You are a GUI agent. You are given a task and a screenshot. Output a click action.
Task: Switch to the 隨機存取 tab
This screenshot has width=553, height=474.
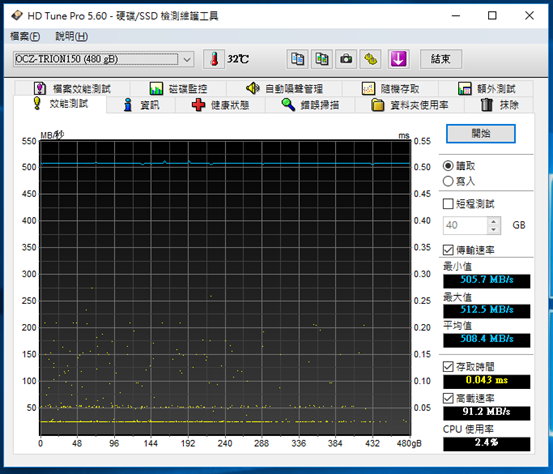390,88
